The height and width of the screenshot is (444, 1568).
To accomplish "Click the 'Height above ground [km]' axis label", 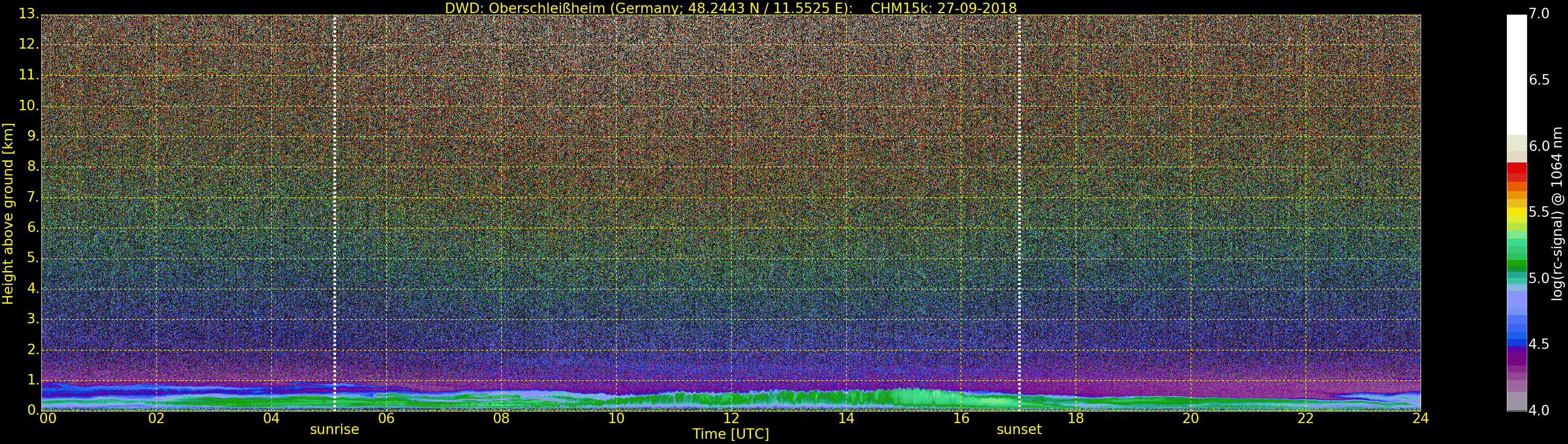I will (x=8, y=213).
